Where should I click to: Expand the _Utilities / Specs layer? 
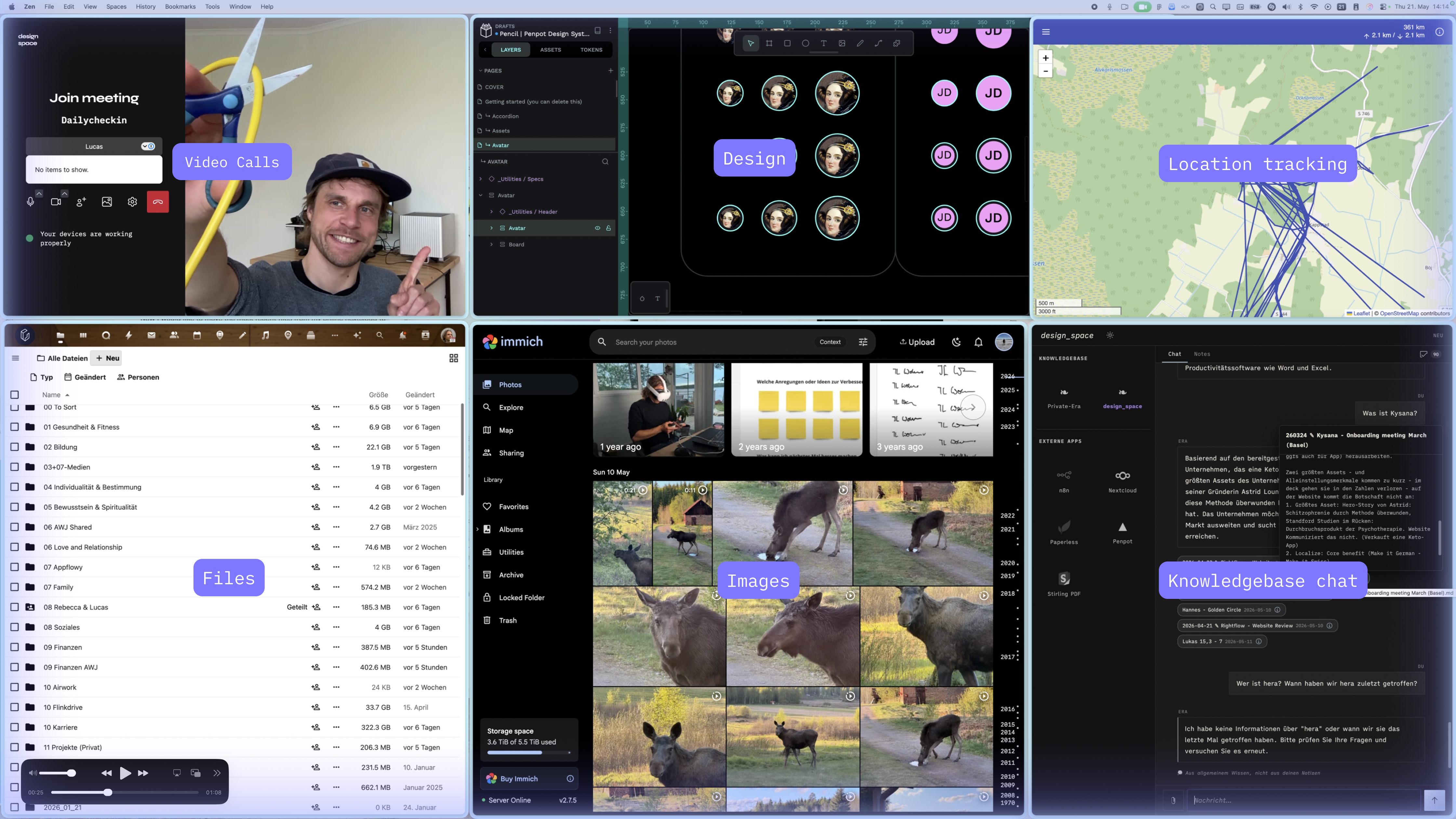pos(481,179)
